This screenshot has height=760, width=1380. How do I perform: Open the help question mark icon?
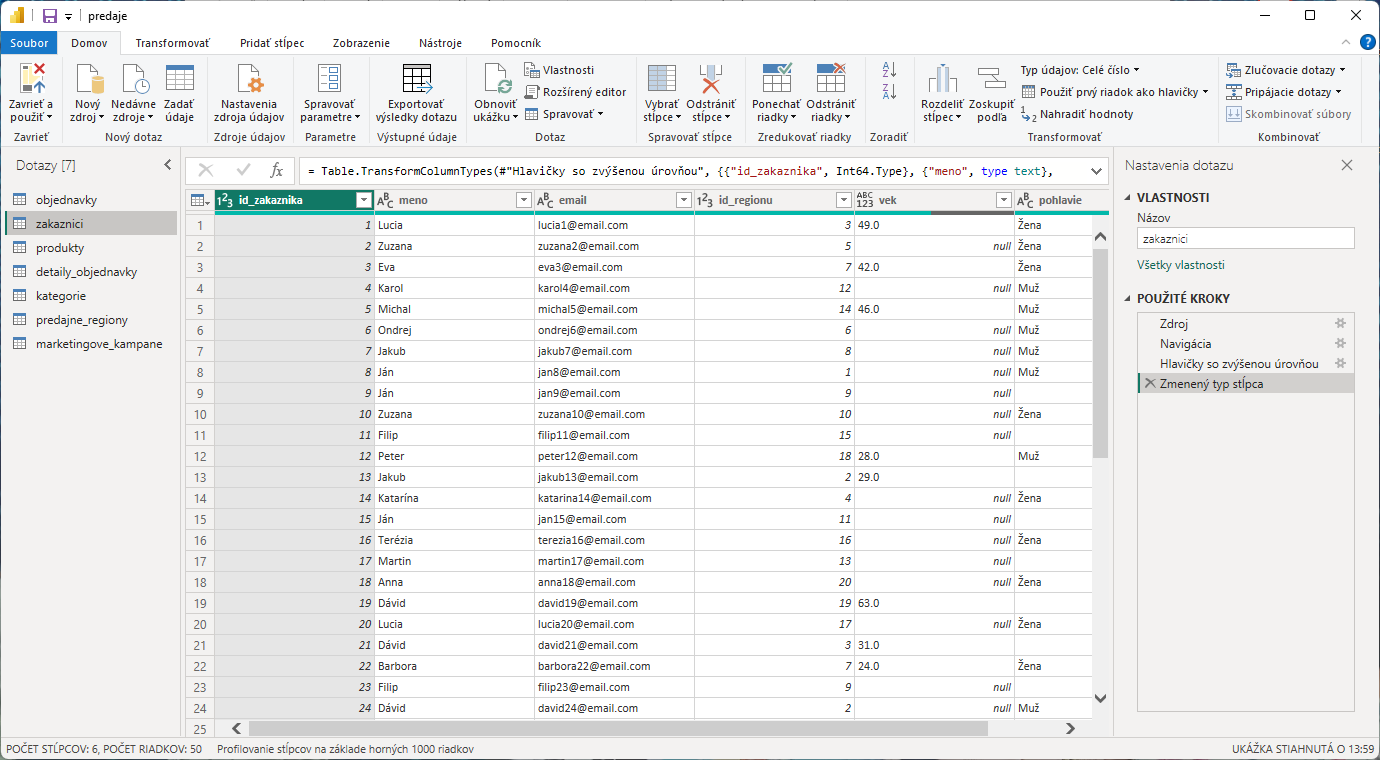pyautogui.click(x=1368, y=42)
